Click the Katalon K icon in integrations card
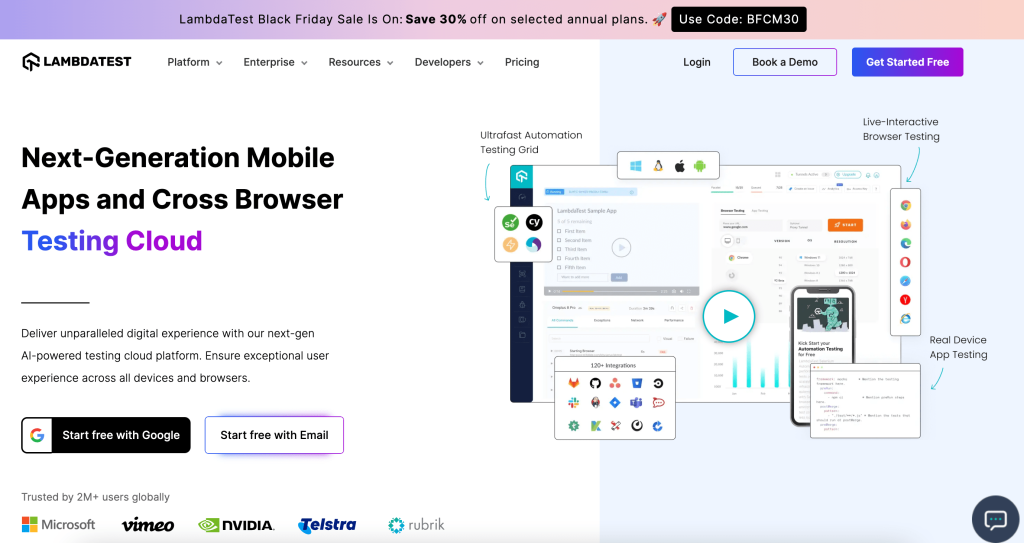Screen dimensions: 1024x543 tap(595, 426)
